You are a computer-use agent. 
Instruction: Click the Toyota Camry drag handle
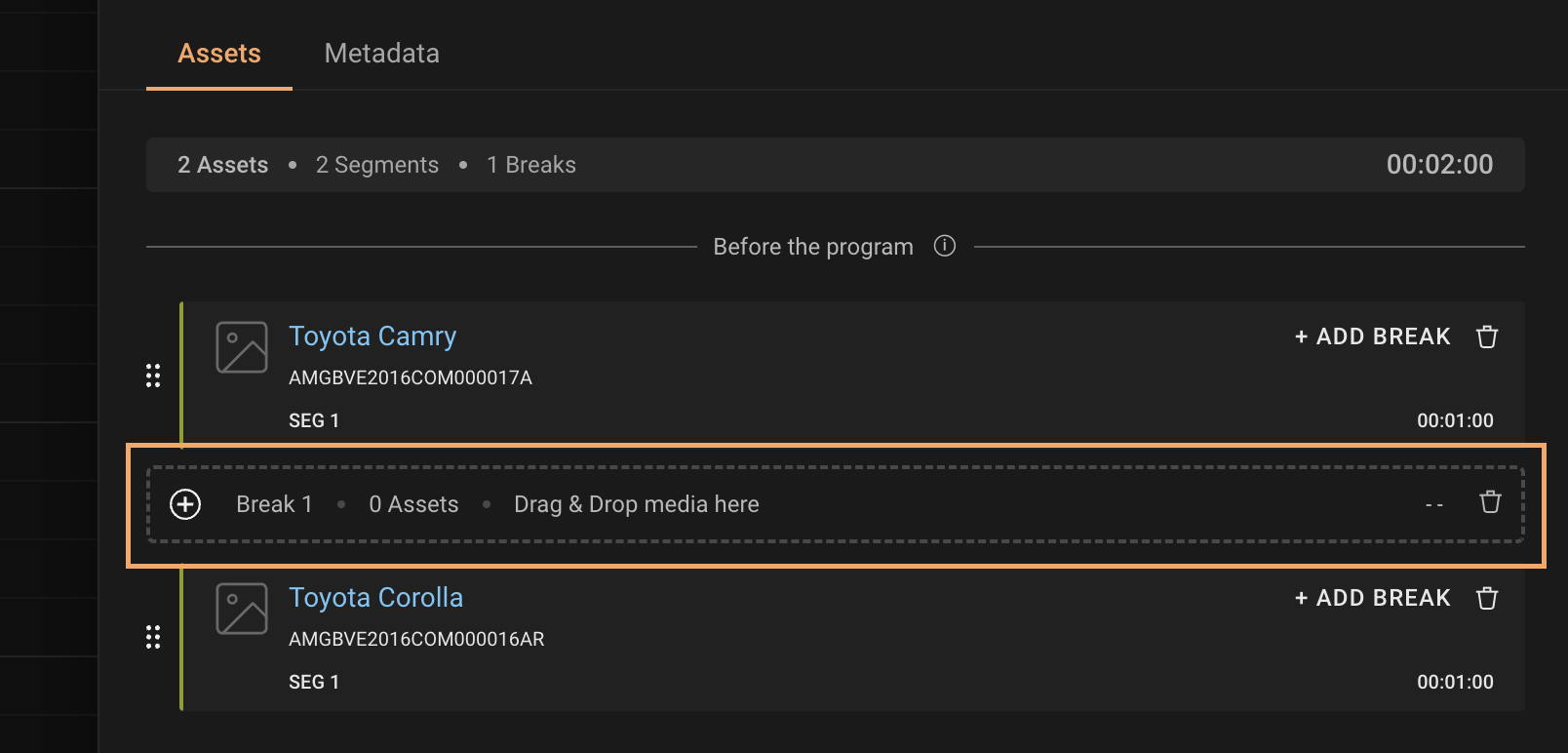(x=153, y=376)
